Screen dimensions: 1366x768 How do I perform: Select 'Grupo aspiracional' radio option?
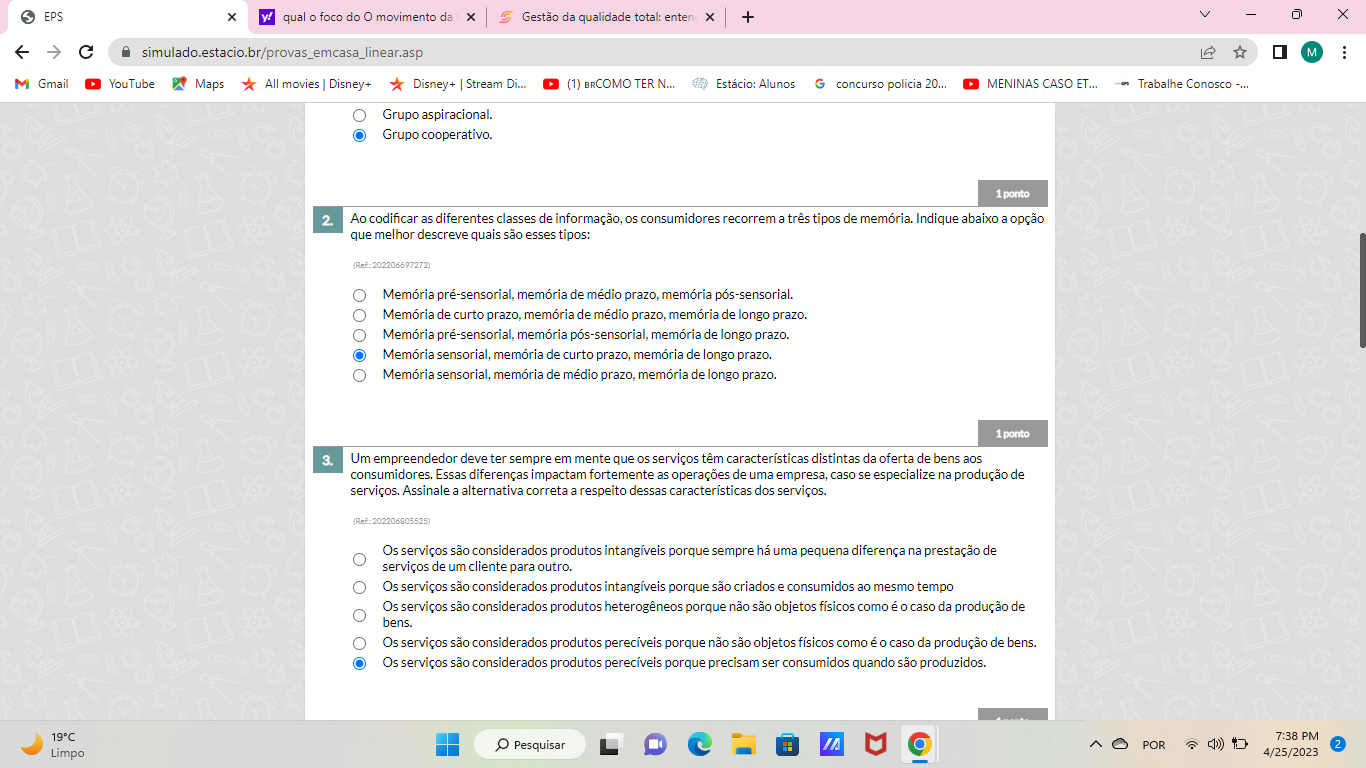(x=360, y=115)
